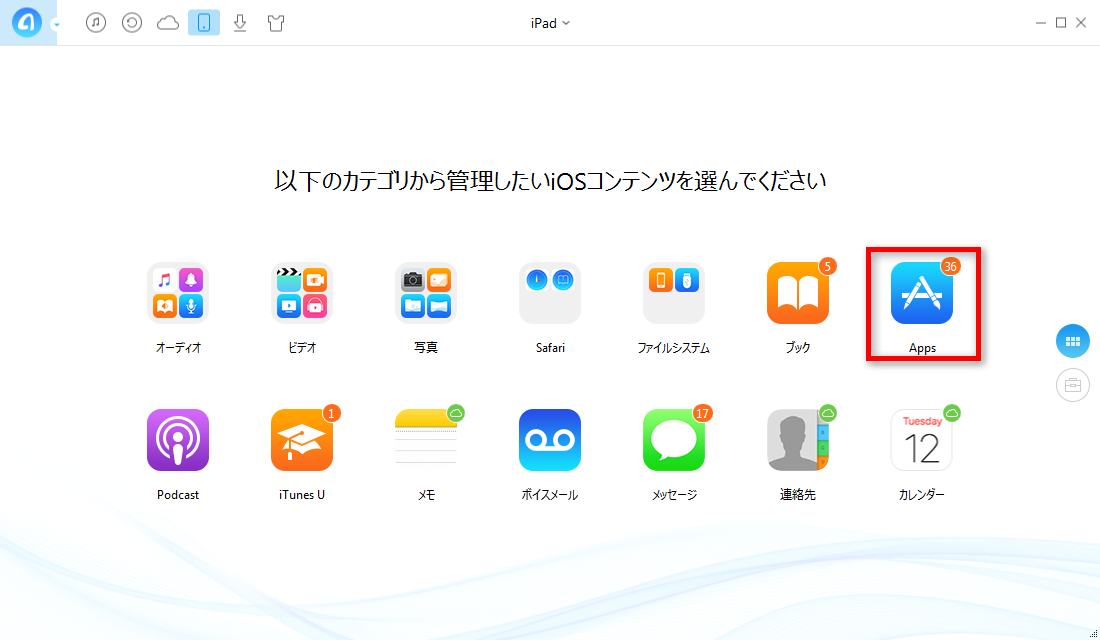1100x640 pixels.
Task: Open the skin theme shirt icon
Action: click(276, 22)
